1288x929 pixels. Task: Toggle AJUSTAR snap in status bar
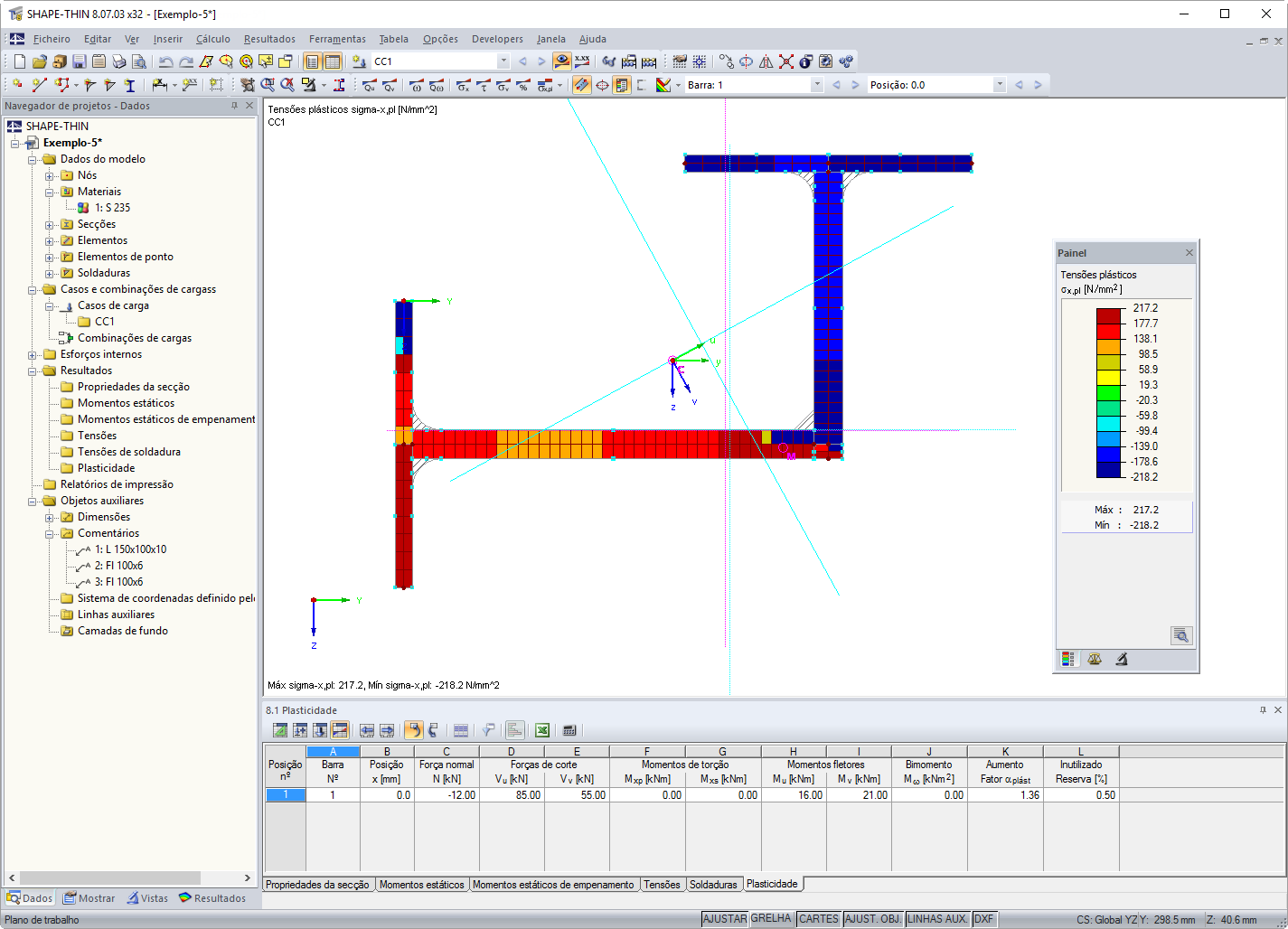point(725,919)
